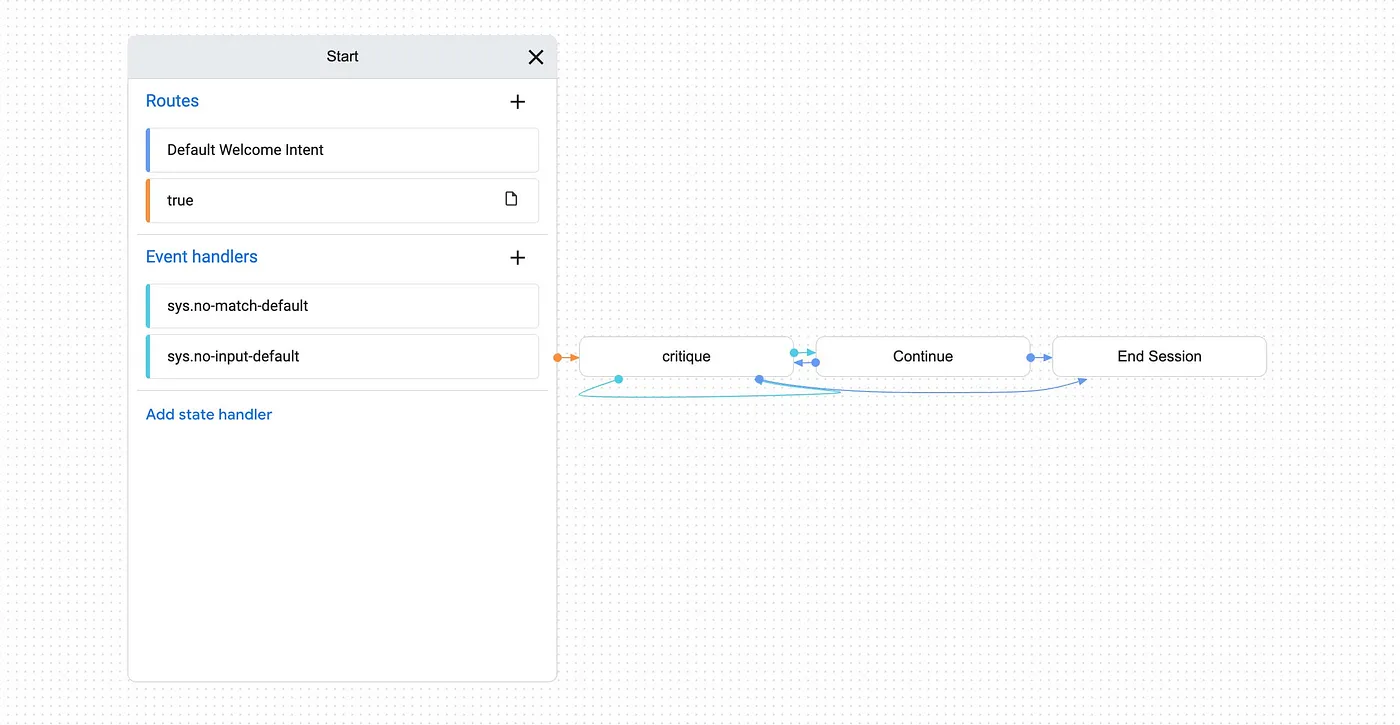Click the blue dot on Continue's left edge
1400x725 pixels.
click(x=816, y=362)
